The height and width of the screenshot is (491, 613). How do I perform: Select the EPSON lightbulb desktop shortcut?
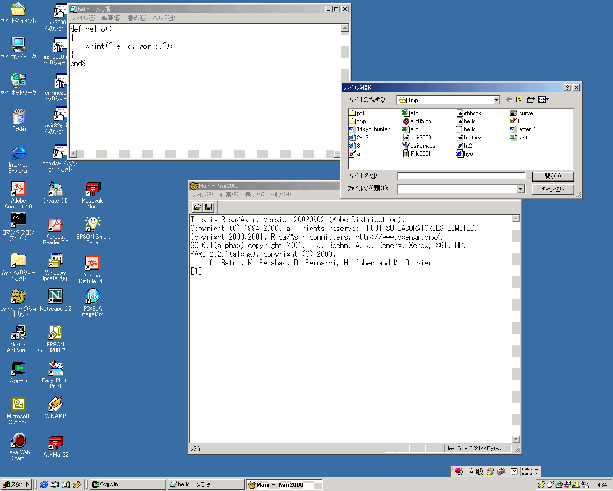coord(92,230)
